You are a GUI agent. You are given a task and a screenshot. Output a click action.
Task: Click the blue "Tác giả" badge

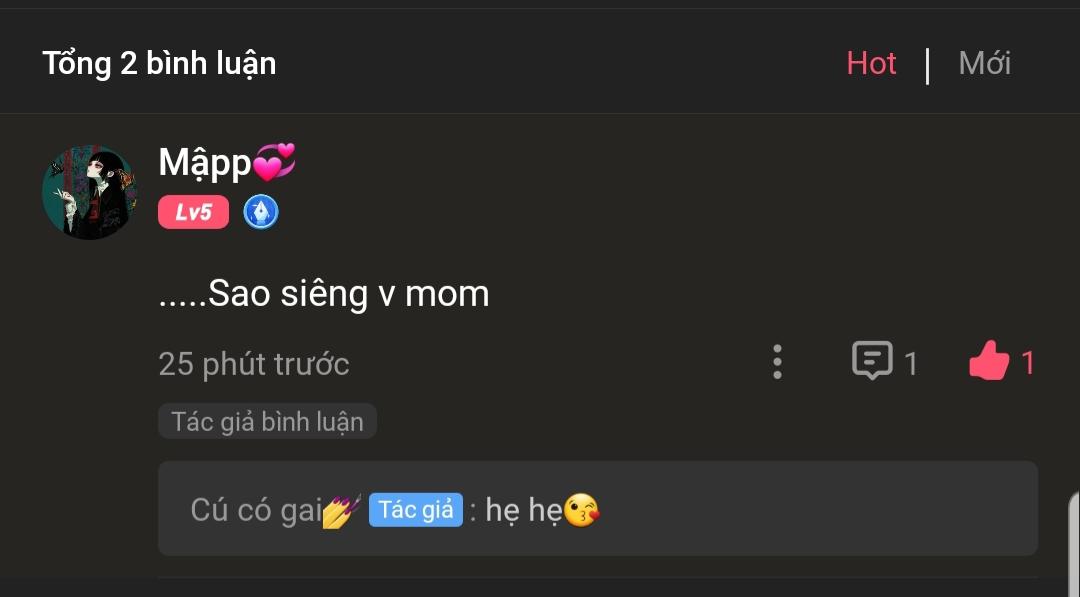415,510
